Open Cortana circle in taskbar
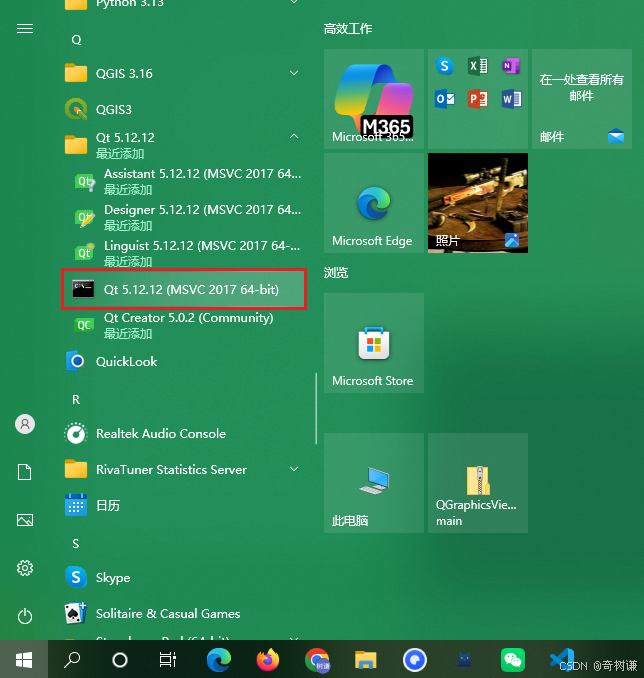This screenshot has height=678, width=644. point(120,659)
